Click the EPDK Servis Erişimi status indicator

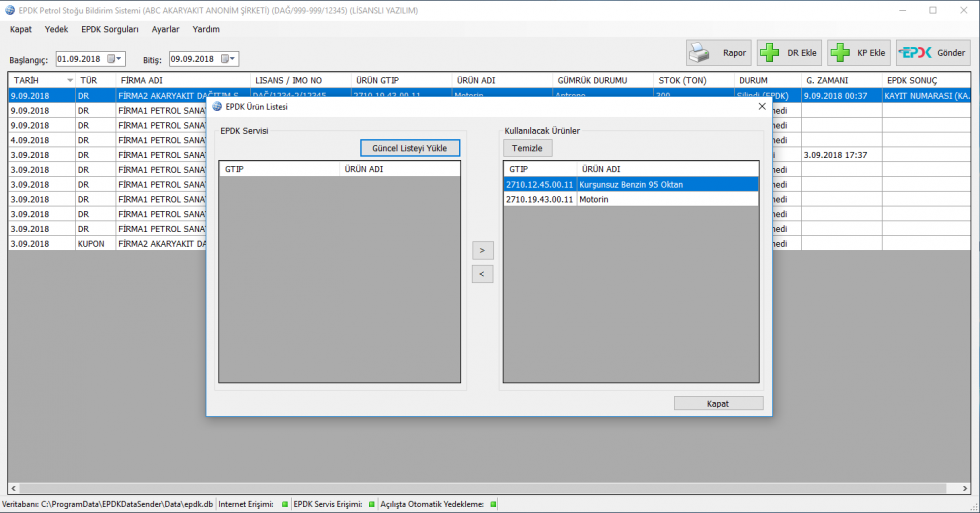point(372,505)
